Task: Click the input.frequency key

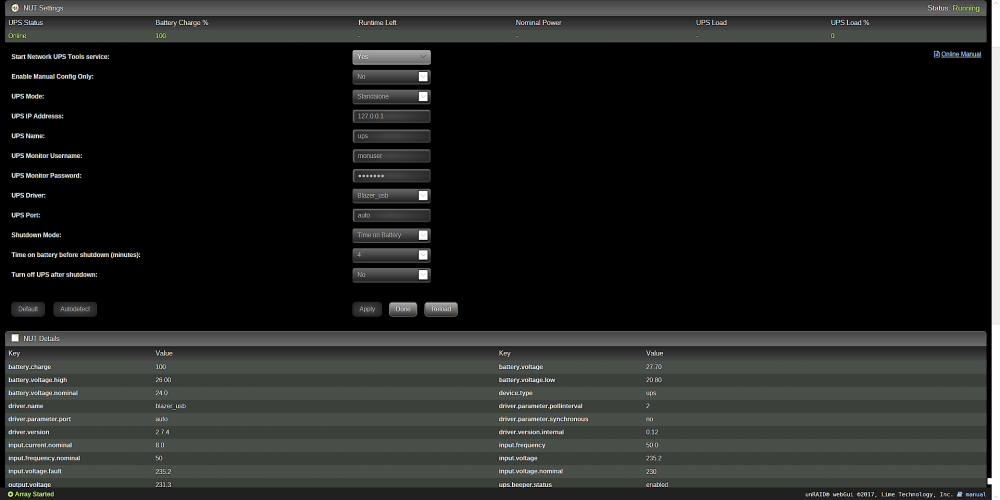Action: [x=522, y=445]
